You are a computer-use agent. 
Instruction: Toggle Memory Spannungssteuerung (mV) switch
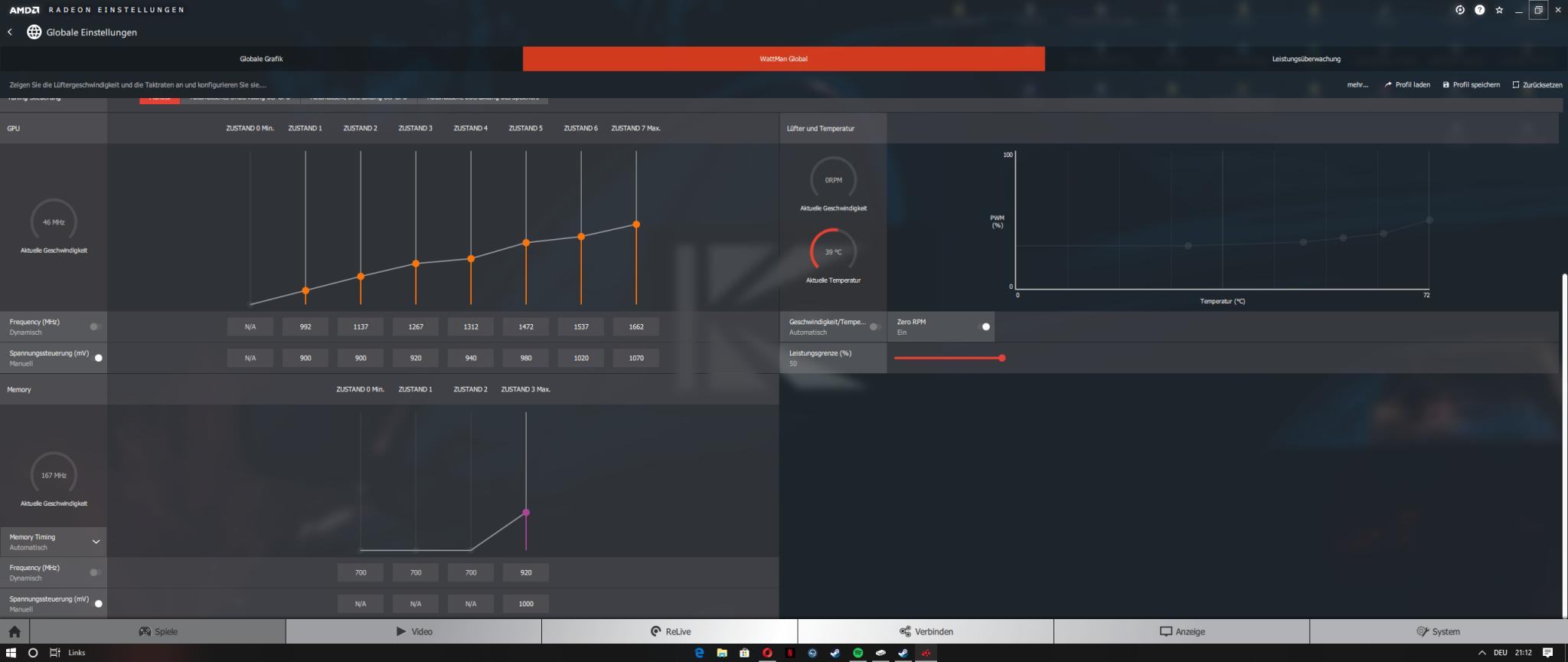tap(96, 604)
